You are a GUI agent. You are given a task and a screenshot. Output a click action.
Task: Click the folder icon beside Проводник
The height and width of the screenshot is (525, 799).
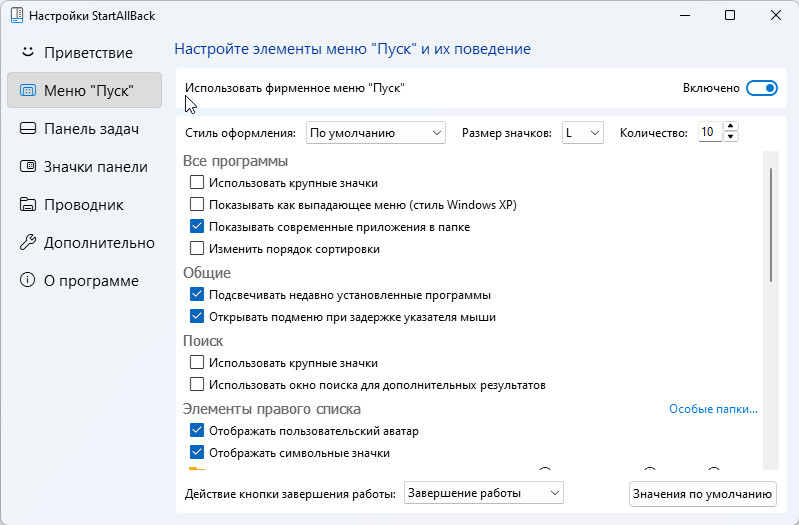(x=28, y=204)
